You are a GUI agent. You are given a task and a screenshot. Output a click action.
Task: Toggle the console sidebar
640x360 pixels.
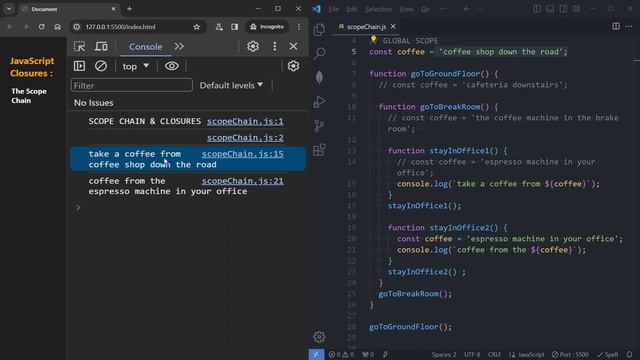tap(80, 66)
